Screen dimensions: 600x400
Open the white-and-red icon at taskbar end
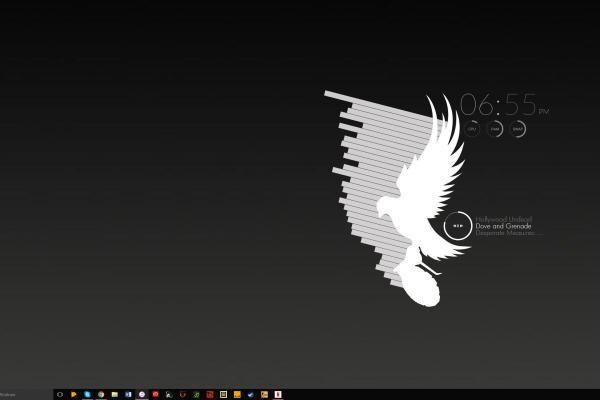click(278, 394)
